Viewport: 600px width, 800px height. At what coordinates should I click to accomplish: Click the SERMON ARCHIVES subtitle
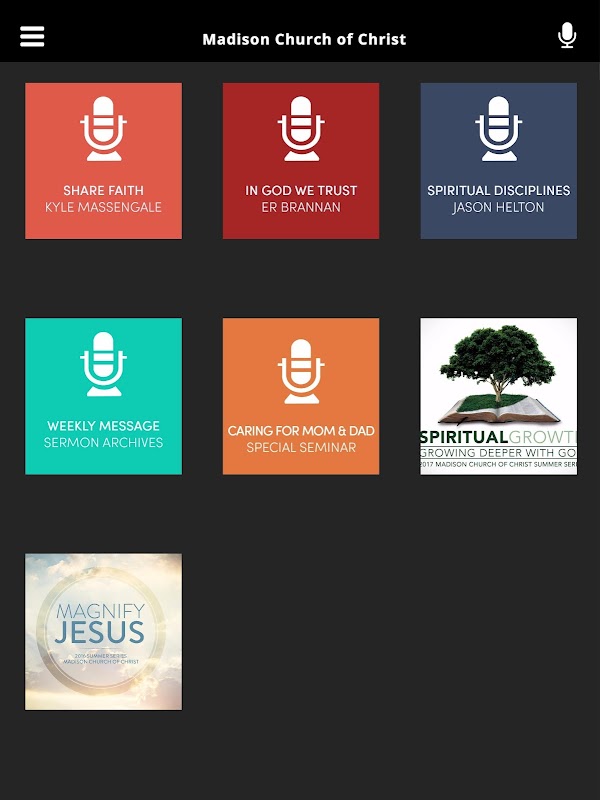[104, 442]
